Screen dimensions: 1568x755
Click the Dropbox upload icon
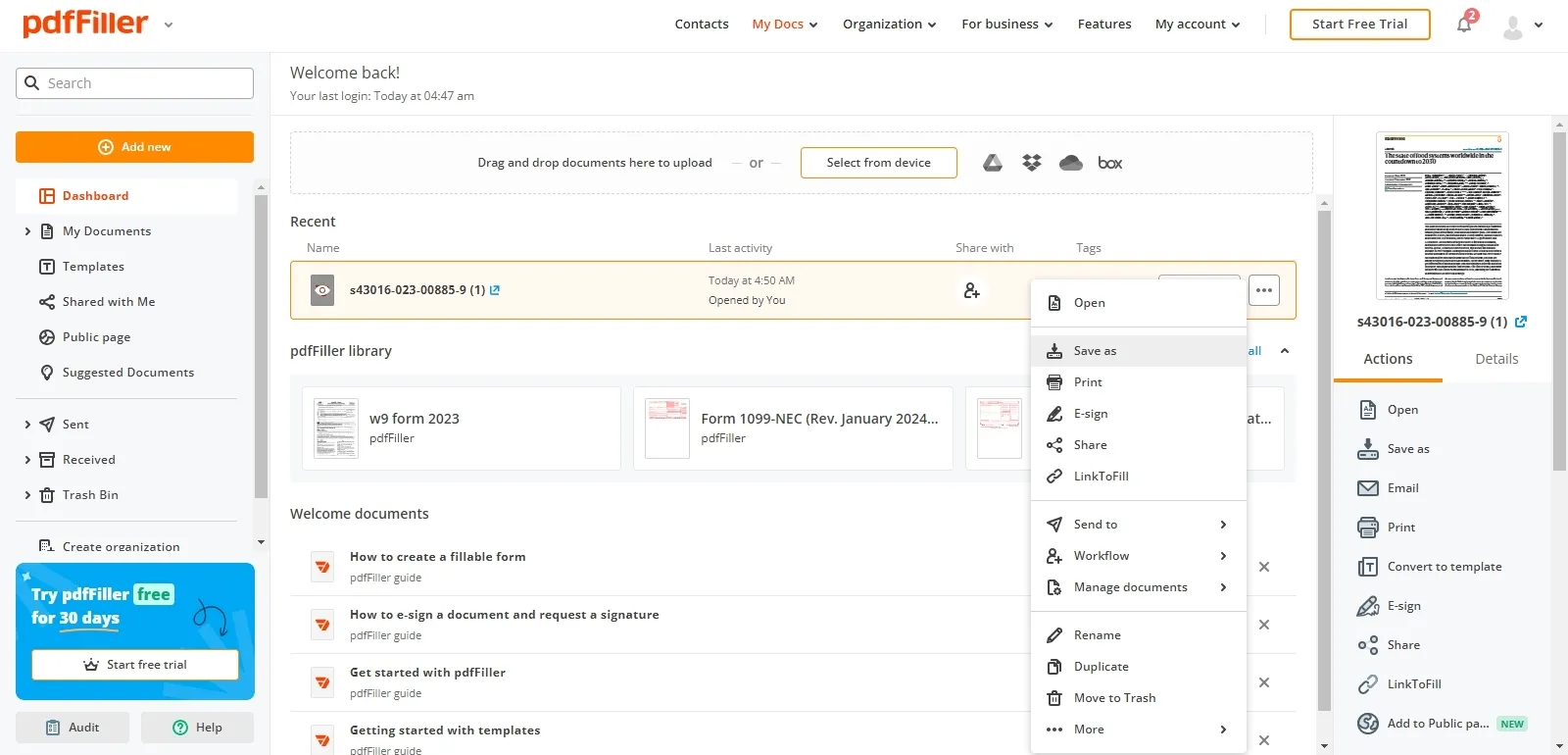point(1032,163)
